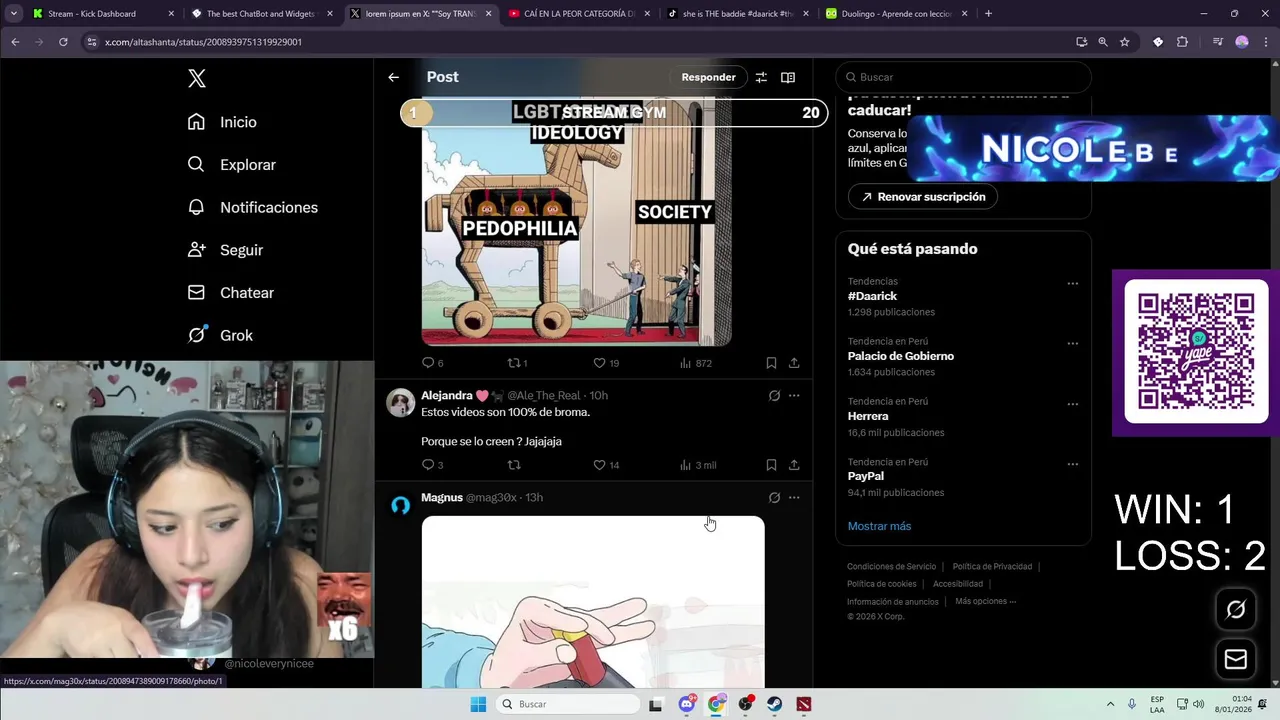The image size is (1280, 720).
Task: Switch to Stream - Kick Dashboard tab
Action: click(103, 14)
